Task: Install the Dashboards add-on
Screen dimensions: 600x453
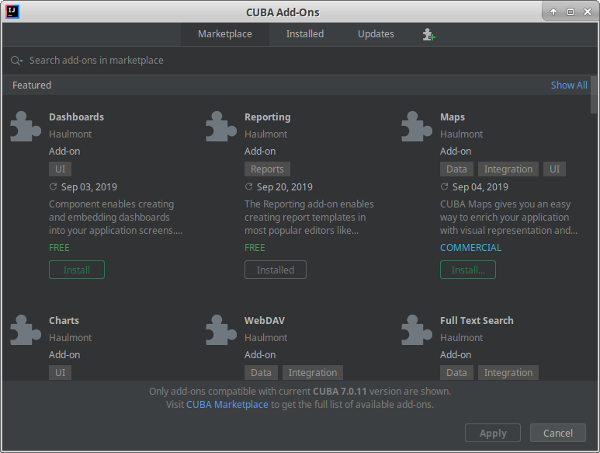Action: click(77, 270)
